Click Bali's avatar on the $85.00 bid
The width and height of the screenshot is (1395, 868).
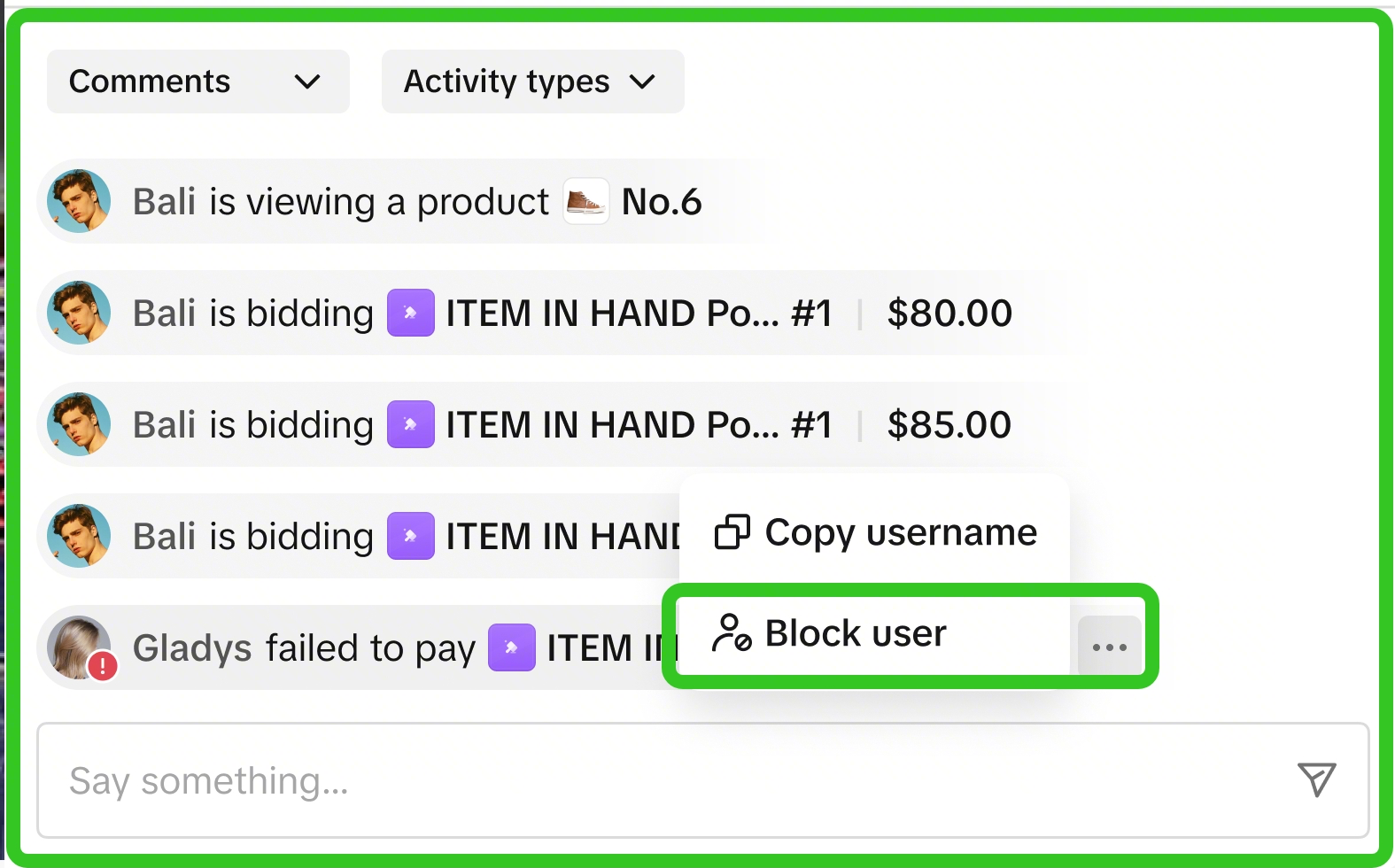pos(79,424)
